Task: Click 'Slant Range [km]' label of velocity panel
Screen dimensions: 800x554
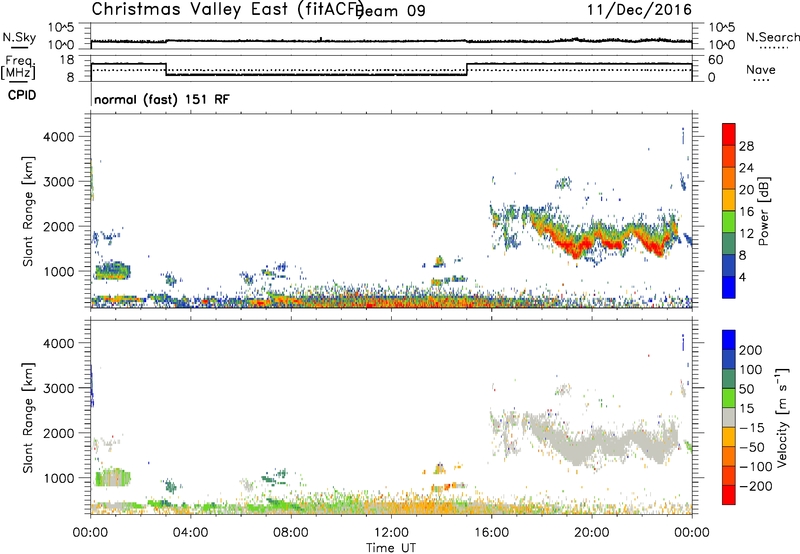Action: [x=28, y=417]
